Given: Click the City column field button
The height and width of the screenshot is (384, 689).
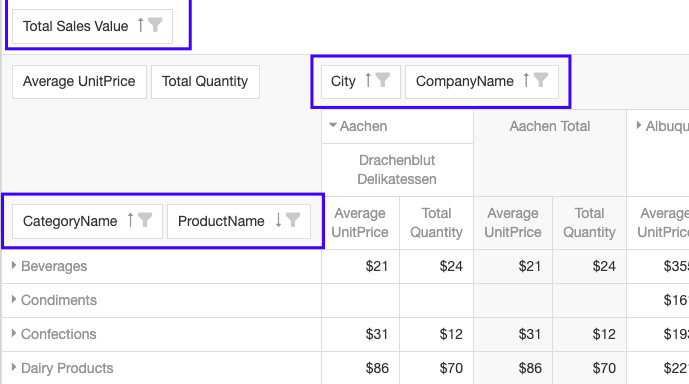Looking at the screenshot, I should [361, 82].
